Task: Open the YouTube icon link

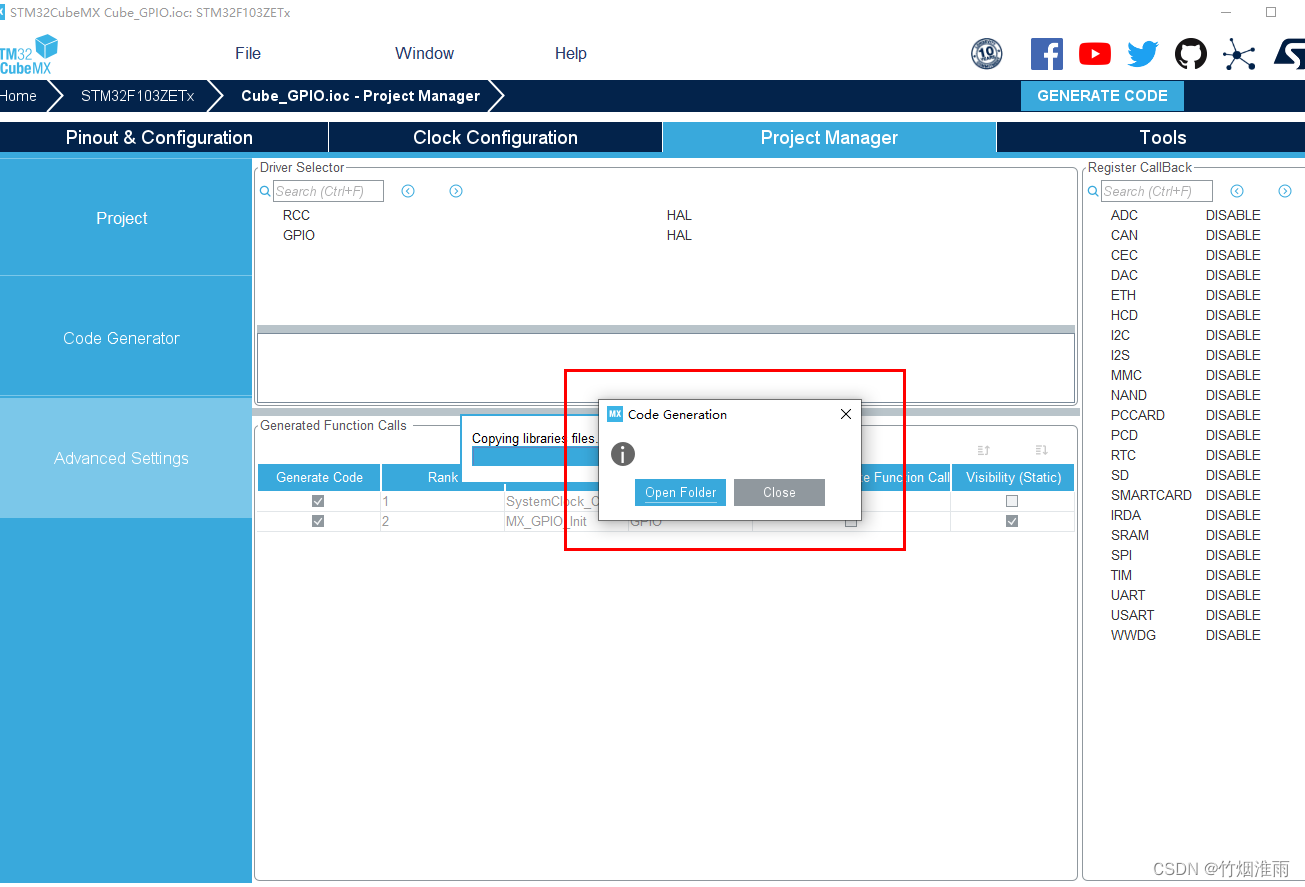Action: (x=1095, y=54)
